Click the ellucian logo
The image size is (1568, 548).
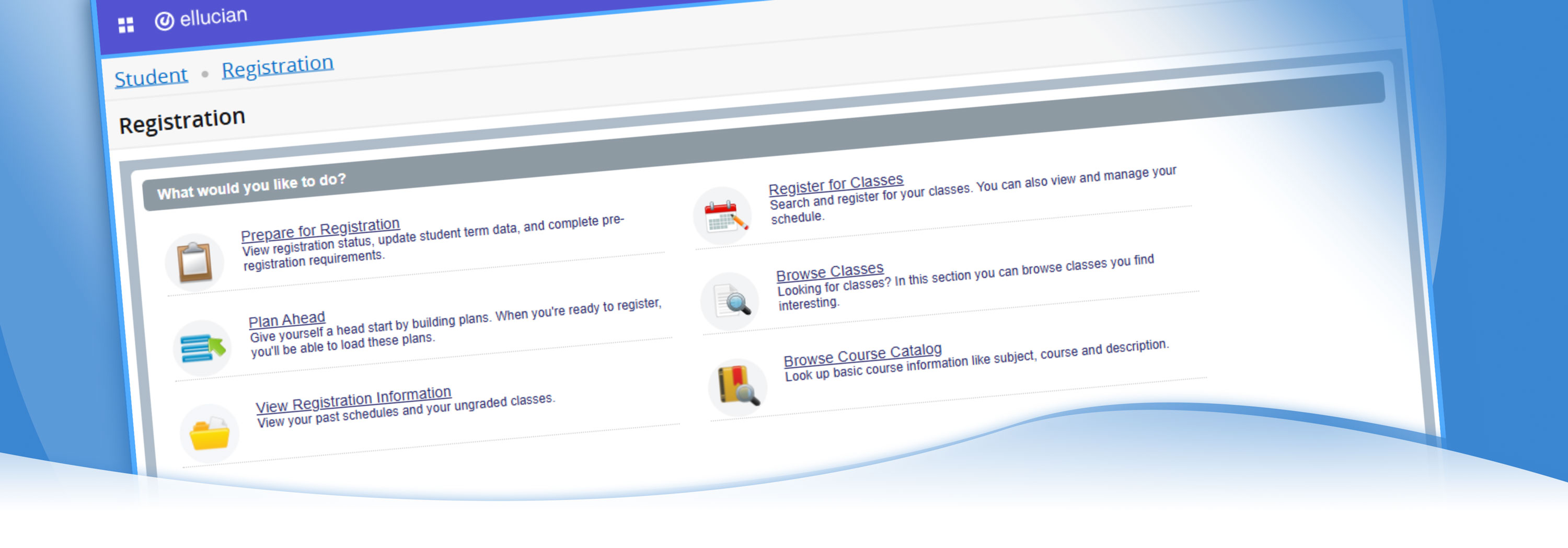click(201, 18)
